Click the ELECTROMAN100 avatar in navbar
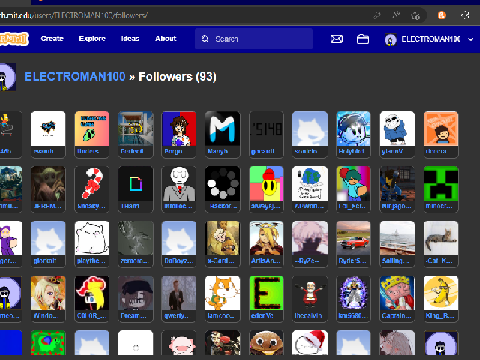 [391, 39]
